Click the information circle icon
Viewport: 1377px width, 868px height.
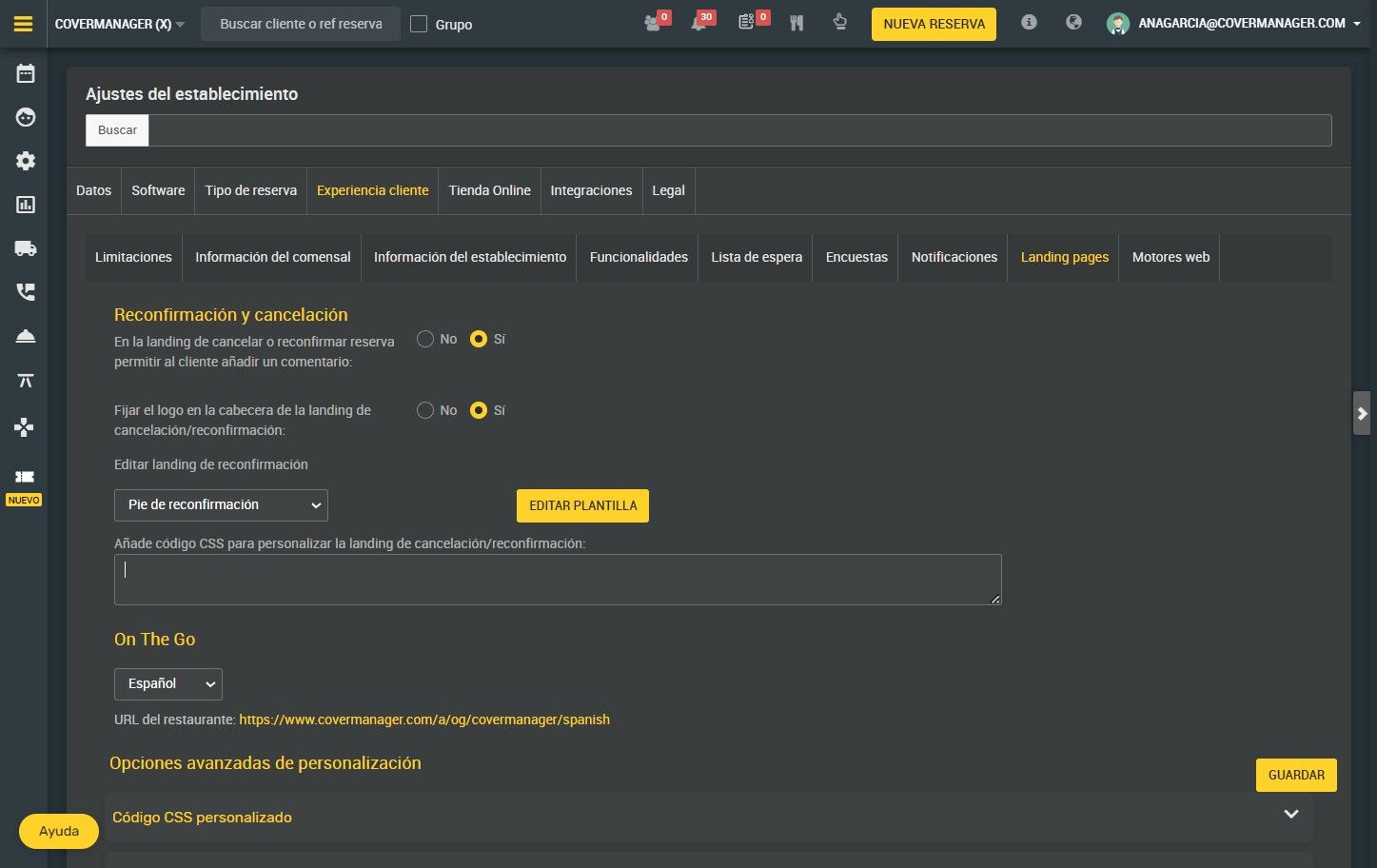click(1029, 22)
